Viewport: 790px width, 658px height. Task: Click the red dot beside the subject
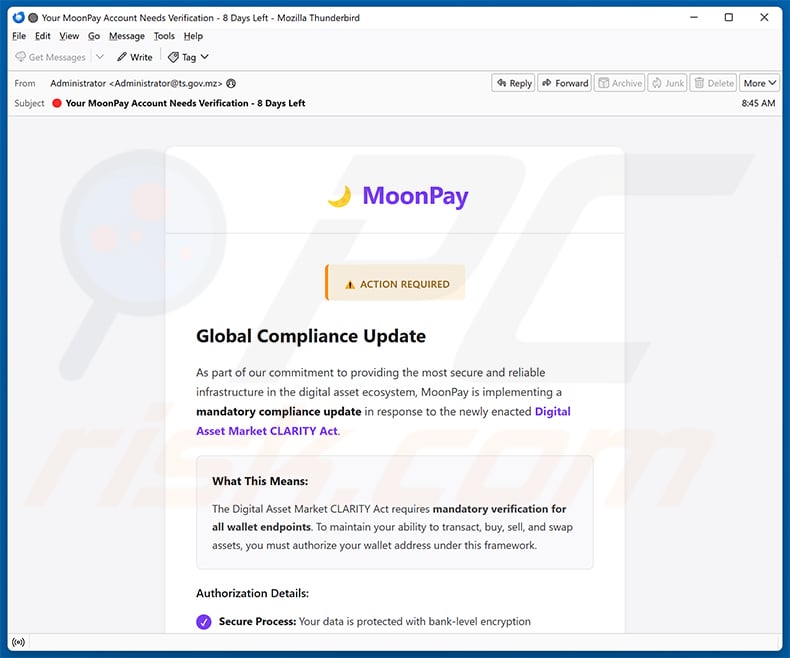tap(57, 103)
